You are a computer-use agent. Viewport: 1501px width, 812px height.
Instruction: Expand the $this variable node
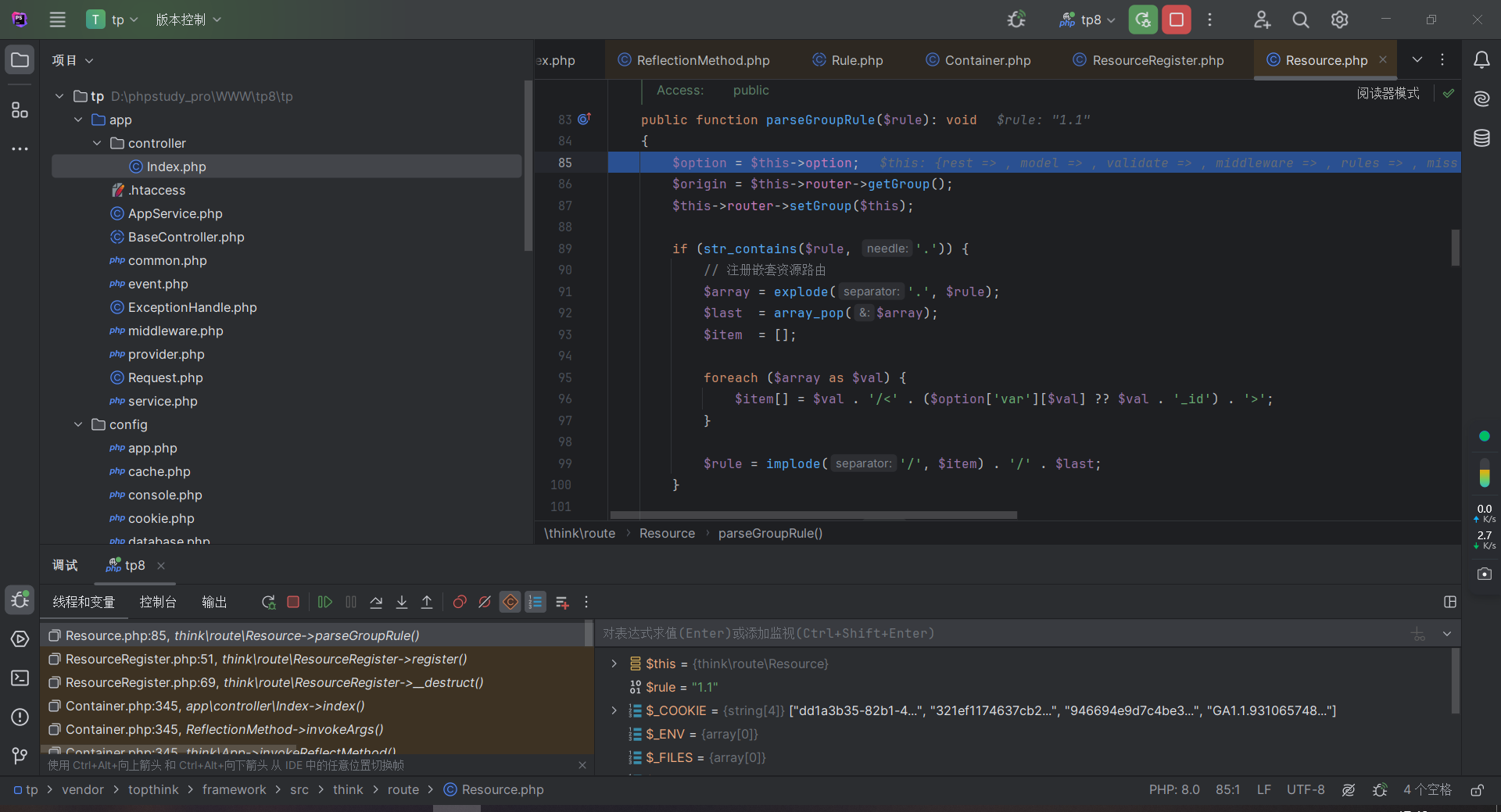(614, 664)
